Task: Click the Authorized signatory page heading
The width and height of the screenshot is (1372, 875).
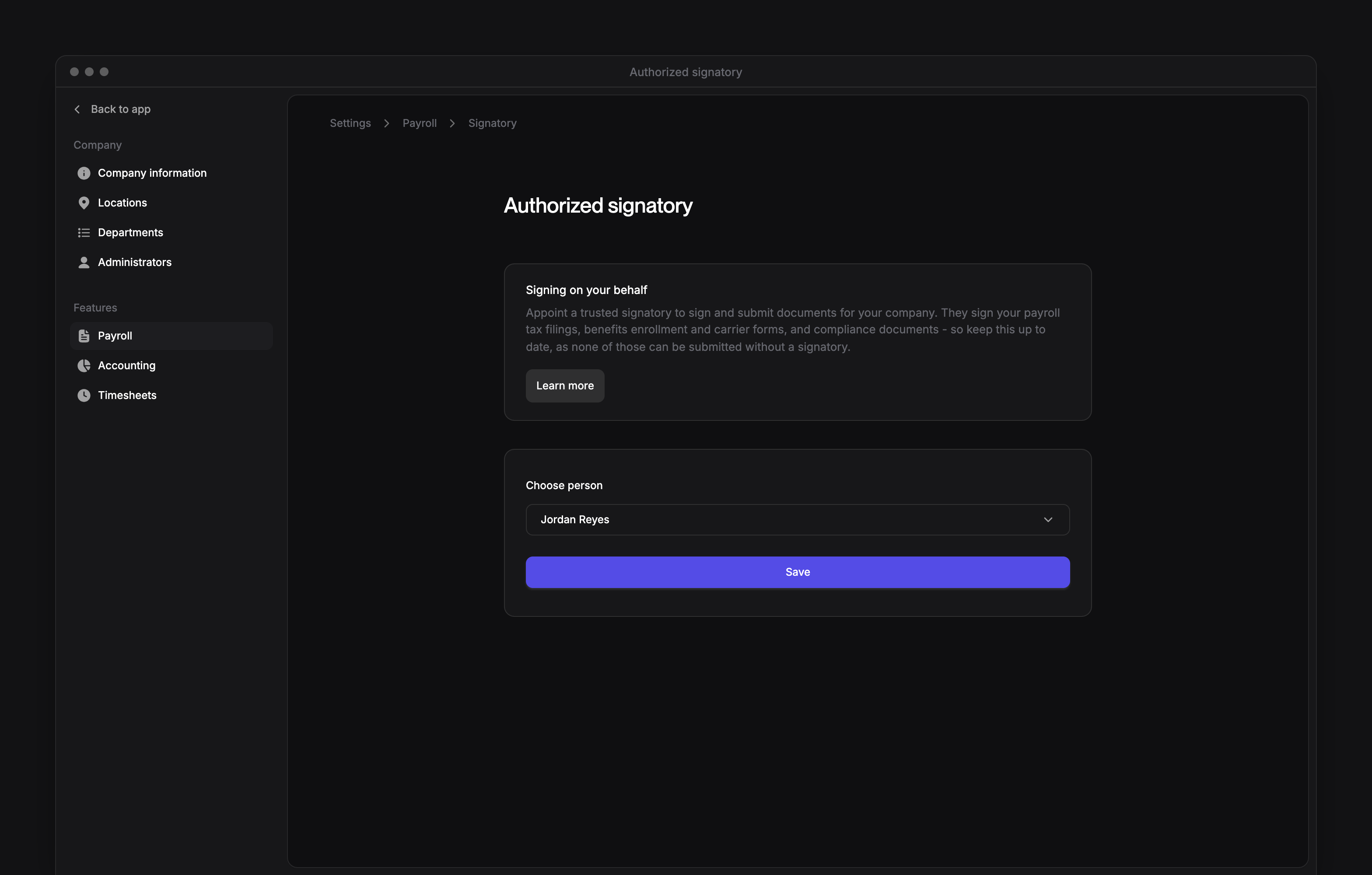Action: pos(598,206)
